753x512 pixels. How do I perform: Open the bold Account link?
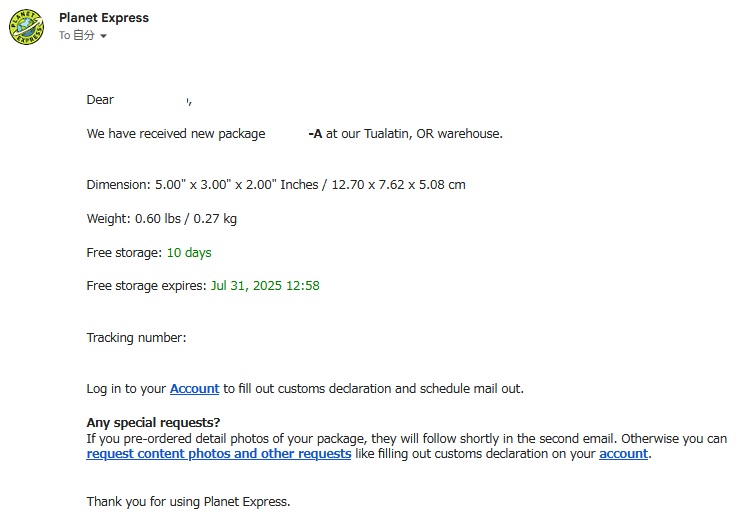click(194, 389)
